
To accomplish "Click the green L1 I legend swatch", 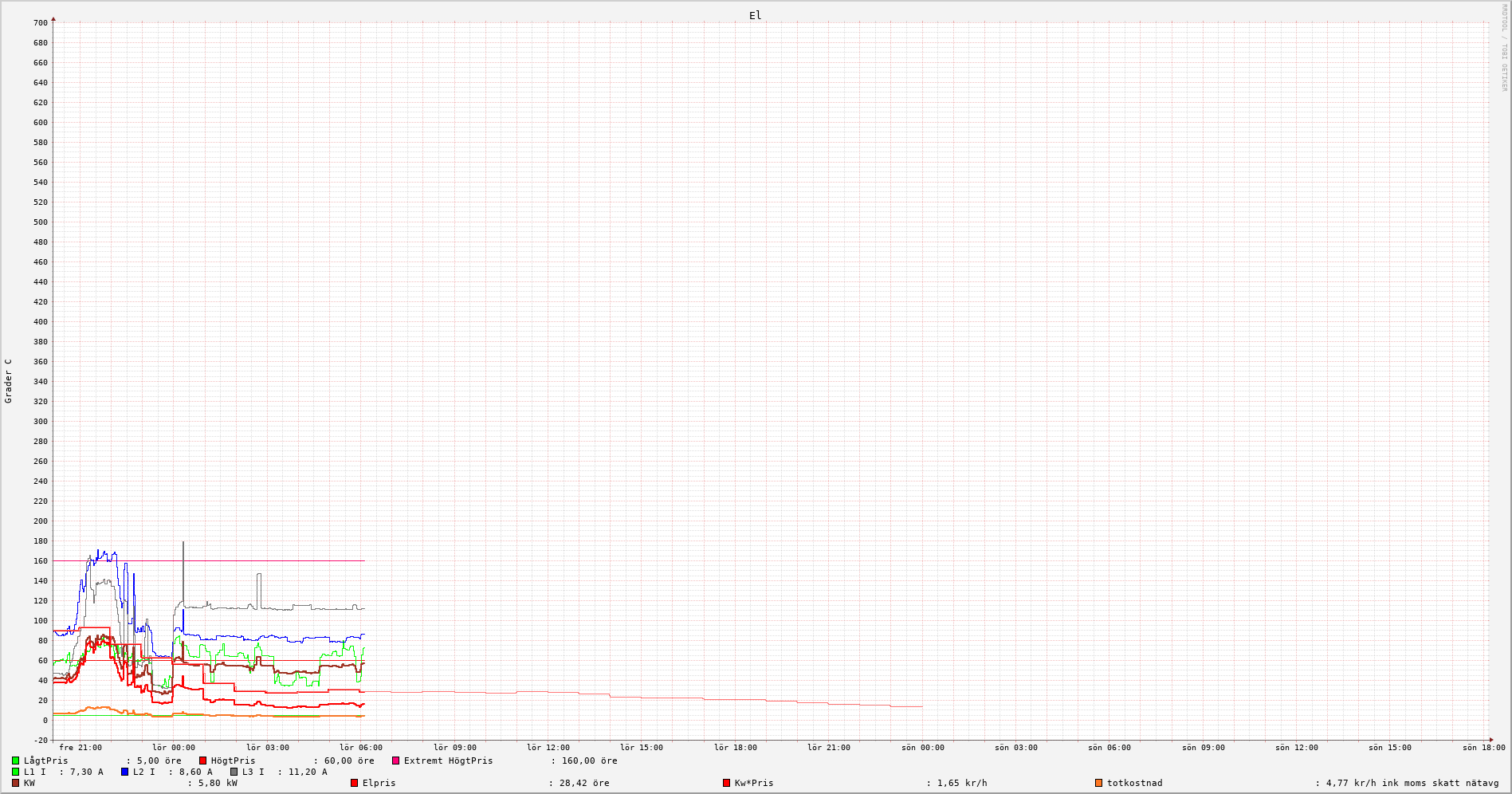I will click(15, 772).
